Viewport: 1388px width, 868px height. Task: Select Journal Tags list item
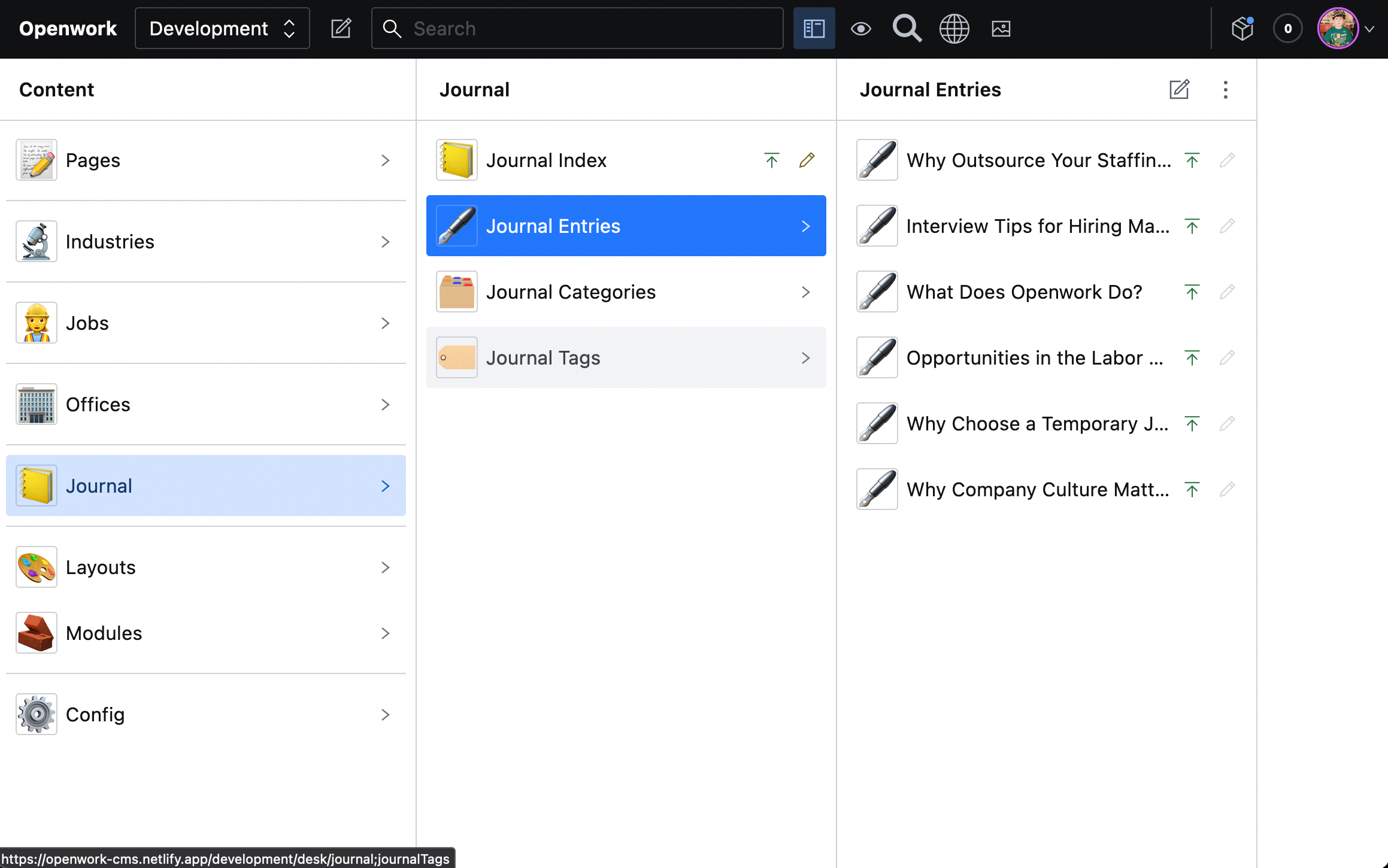(626, 357)
